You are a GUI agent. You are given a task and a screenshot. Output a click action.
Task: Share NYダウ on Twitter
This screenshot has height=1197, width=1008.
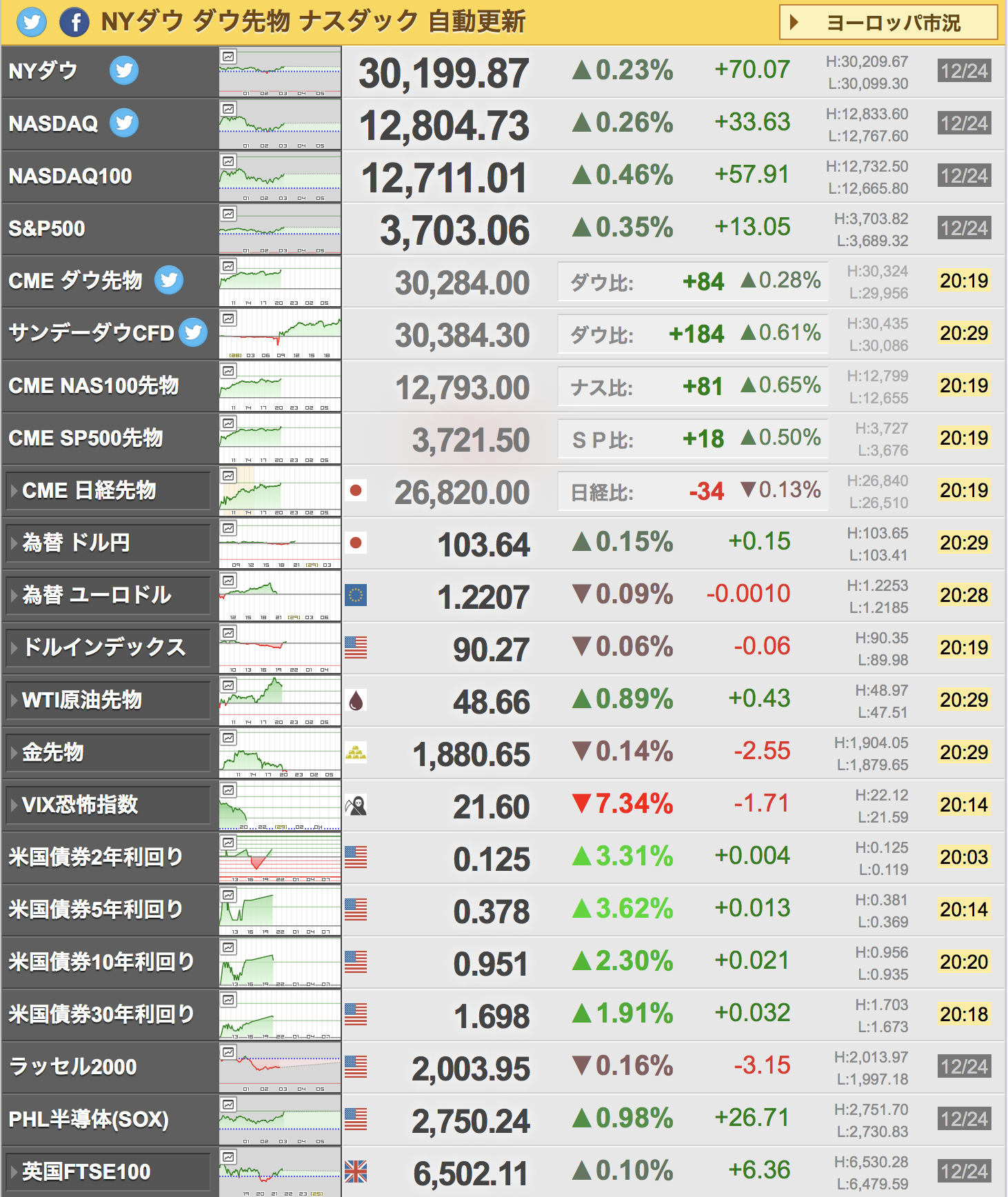pos(124,70)
